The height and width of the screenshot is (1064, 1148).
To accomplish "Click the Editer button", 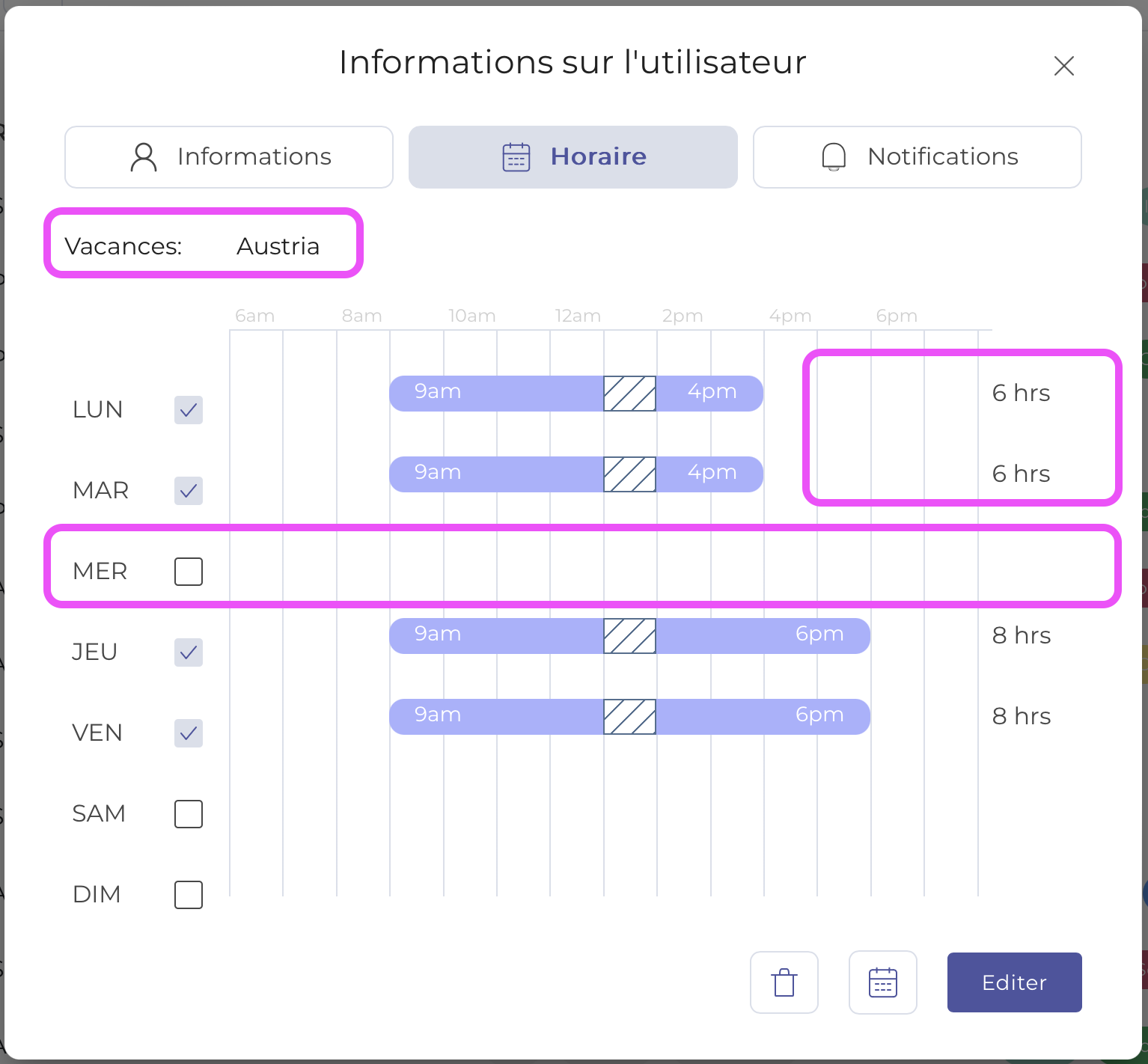I will 1013,982.
